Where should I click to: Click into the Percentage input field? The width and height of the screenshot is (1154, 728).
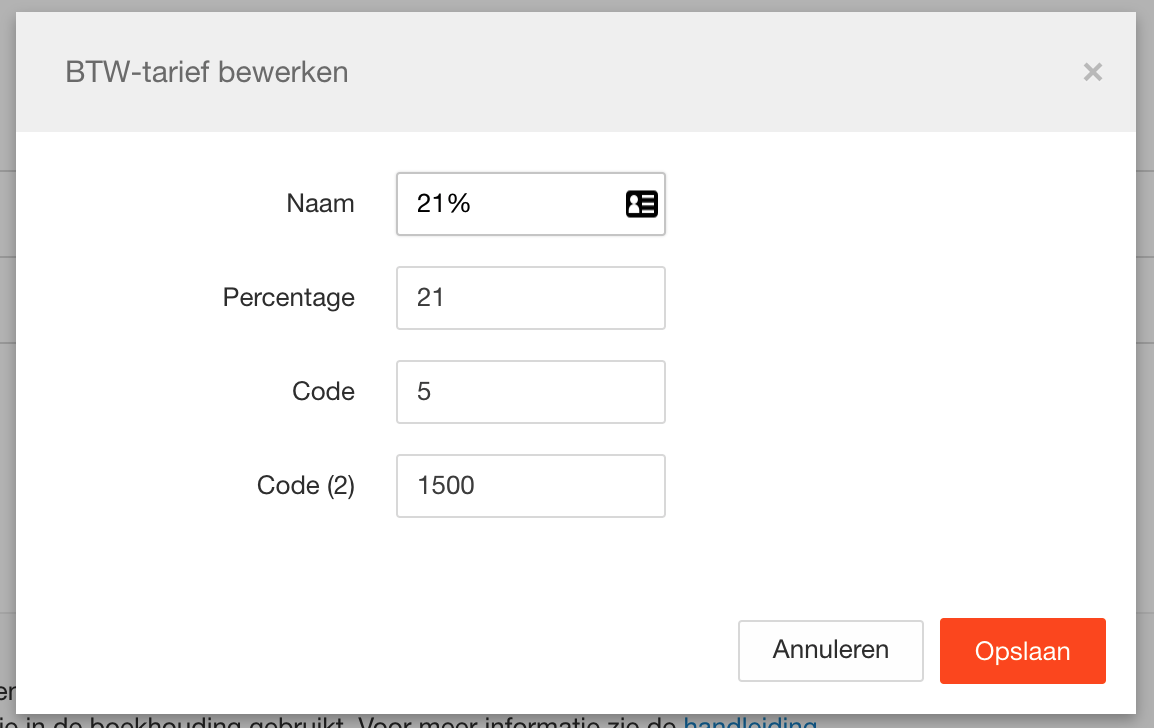(530, 298)
